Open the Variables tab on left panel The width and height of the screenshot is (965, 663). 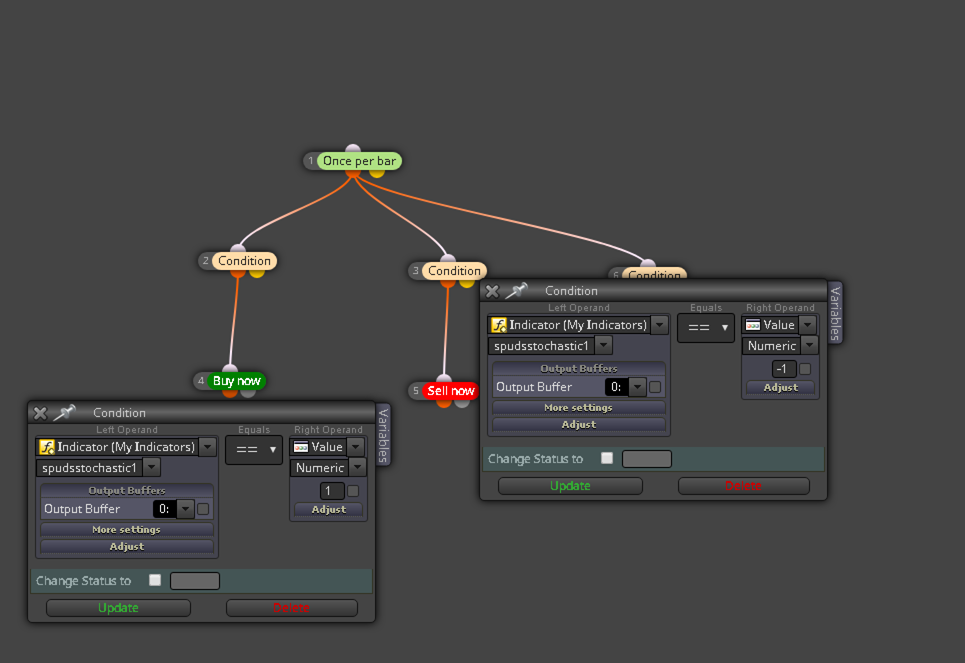coord(383,435)
